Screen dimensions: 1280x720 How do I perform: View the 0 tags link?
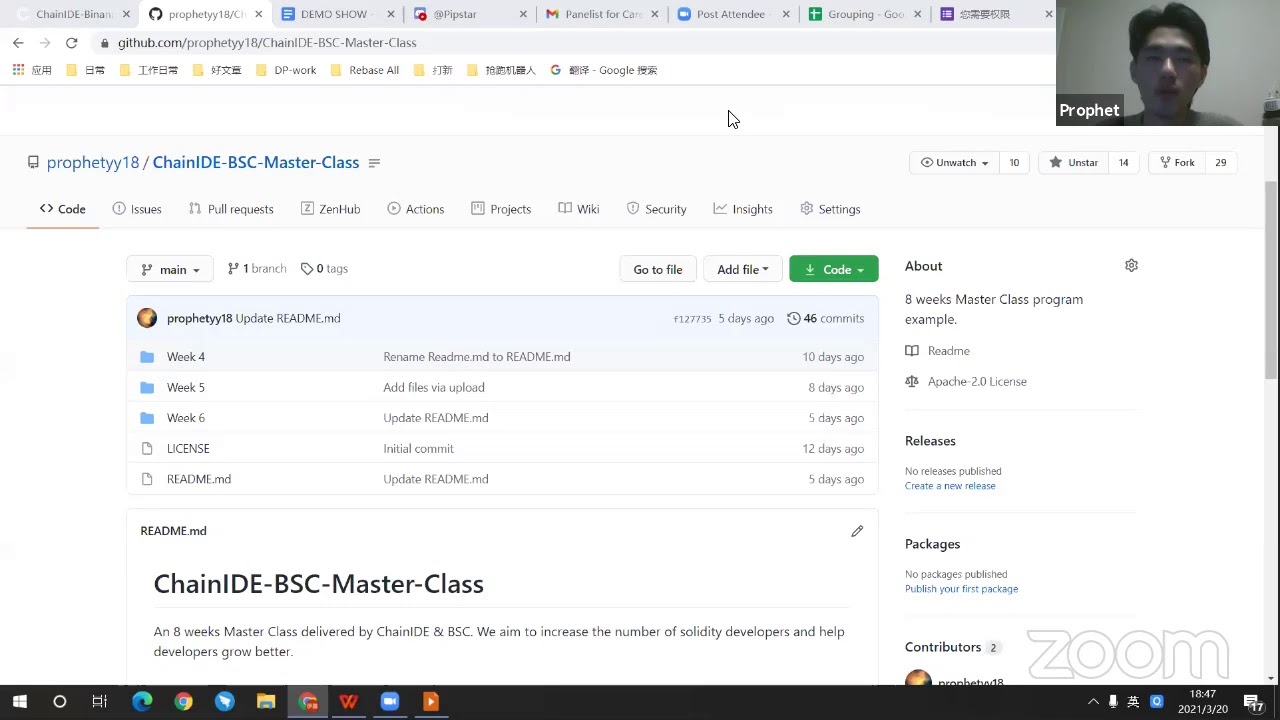325,269
